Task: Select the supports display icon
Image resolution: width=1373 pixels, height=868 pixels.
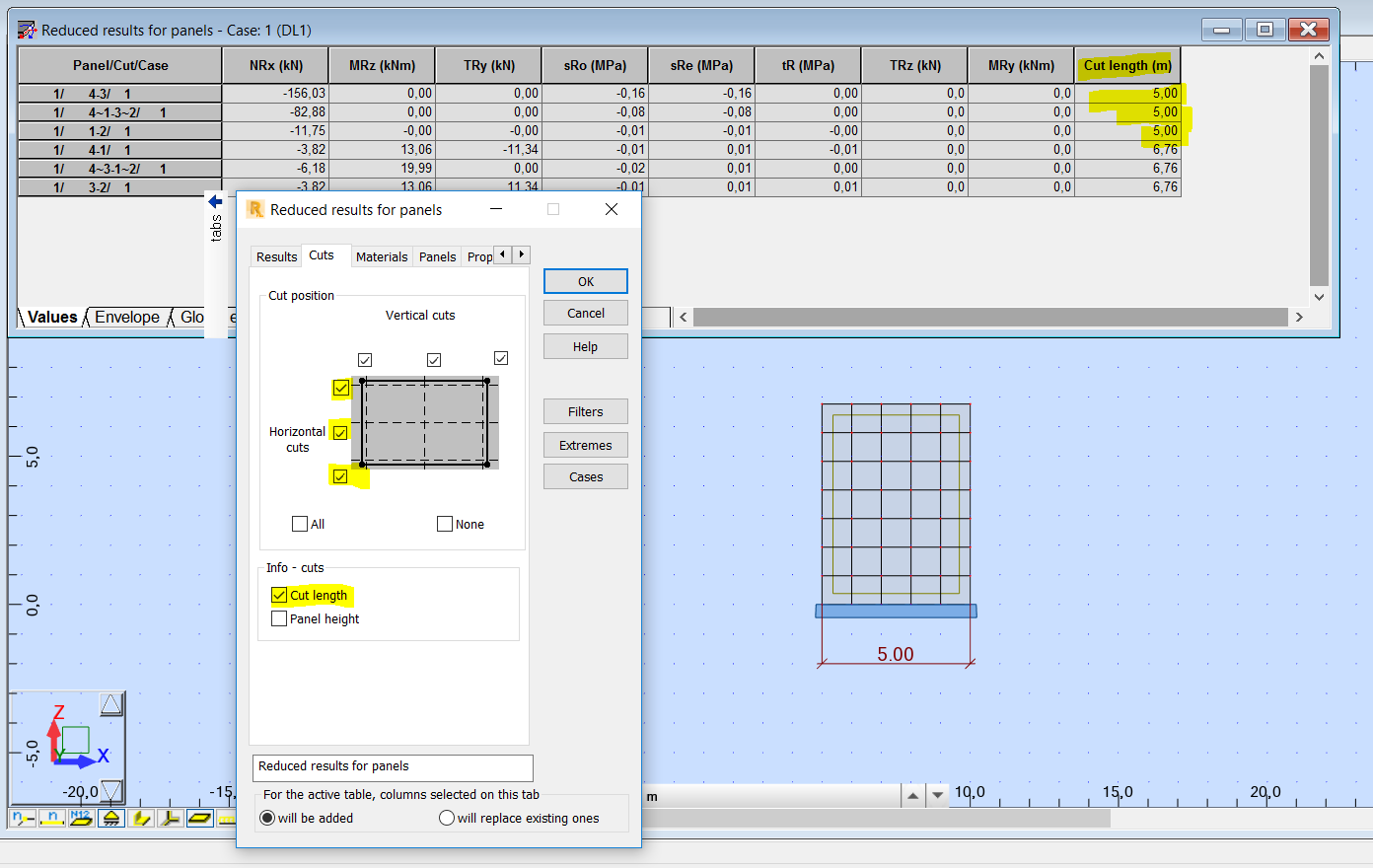Action: [110, 818]
